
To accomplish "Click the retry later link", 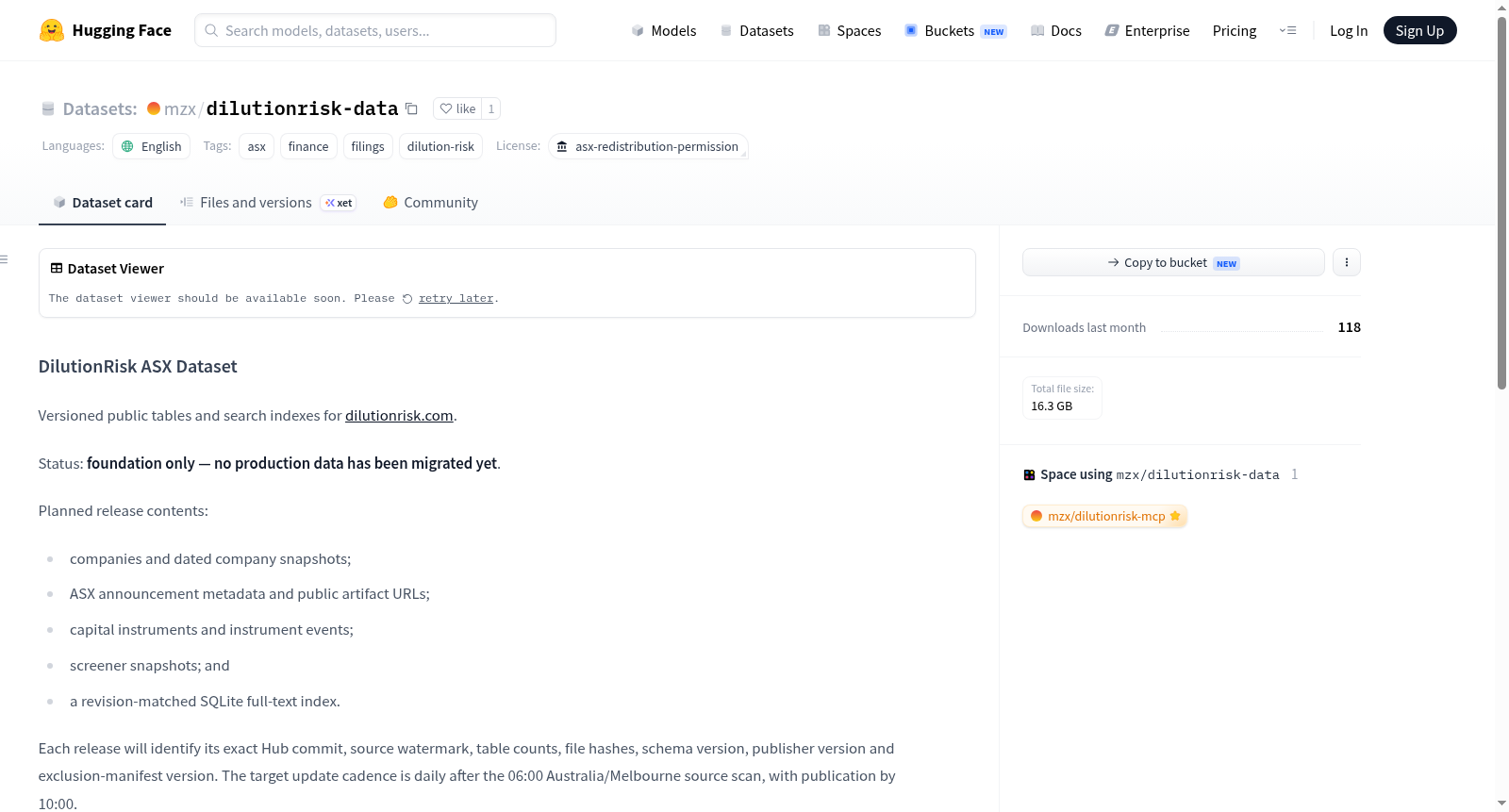I will click(456, 298).
